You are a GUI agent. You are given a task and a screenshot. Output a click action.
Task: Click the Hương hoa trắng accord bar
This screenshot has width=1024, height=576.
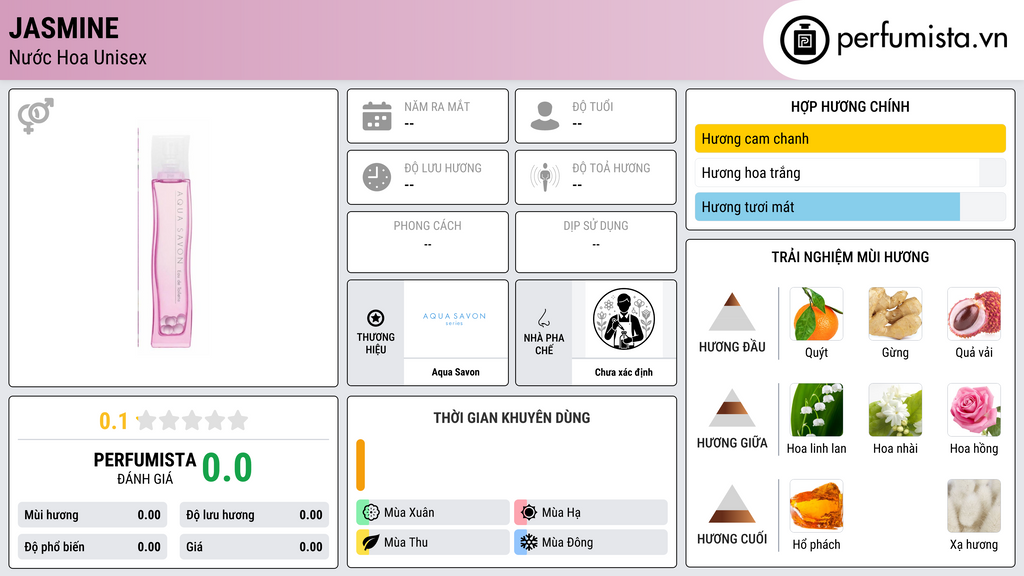pos(850,173)
